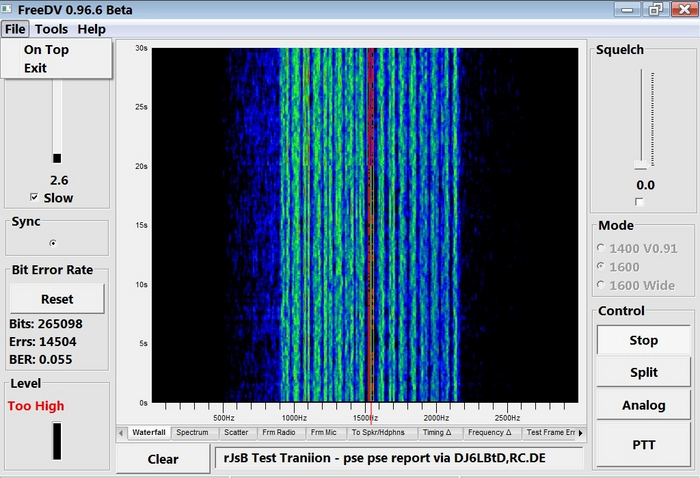Click the SNR gauge bar
This screenshot has height=478, width=700.
coord(57,121)
